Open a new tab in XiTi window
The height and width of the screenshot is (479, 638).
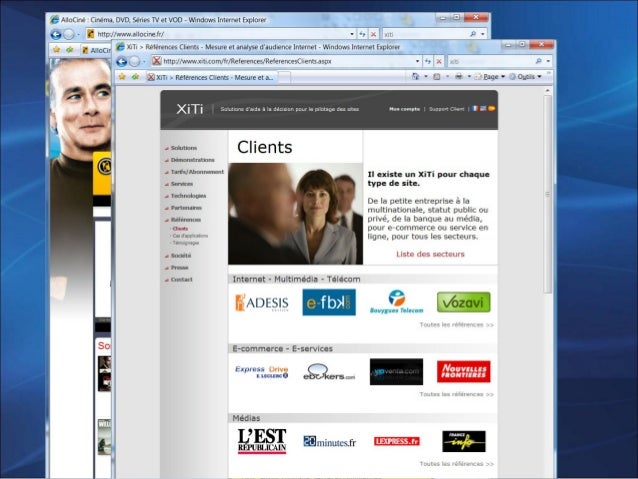pos(284,77)
